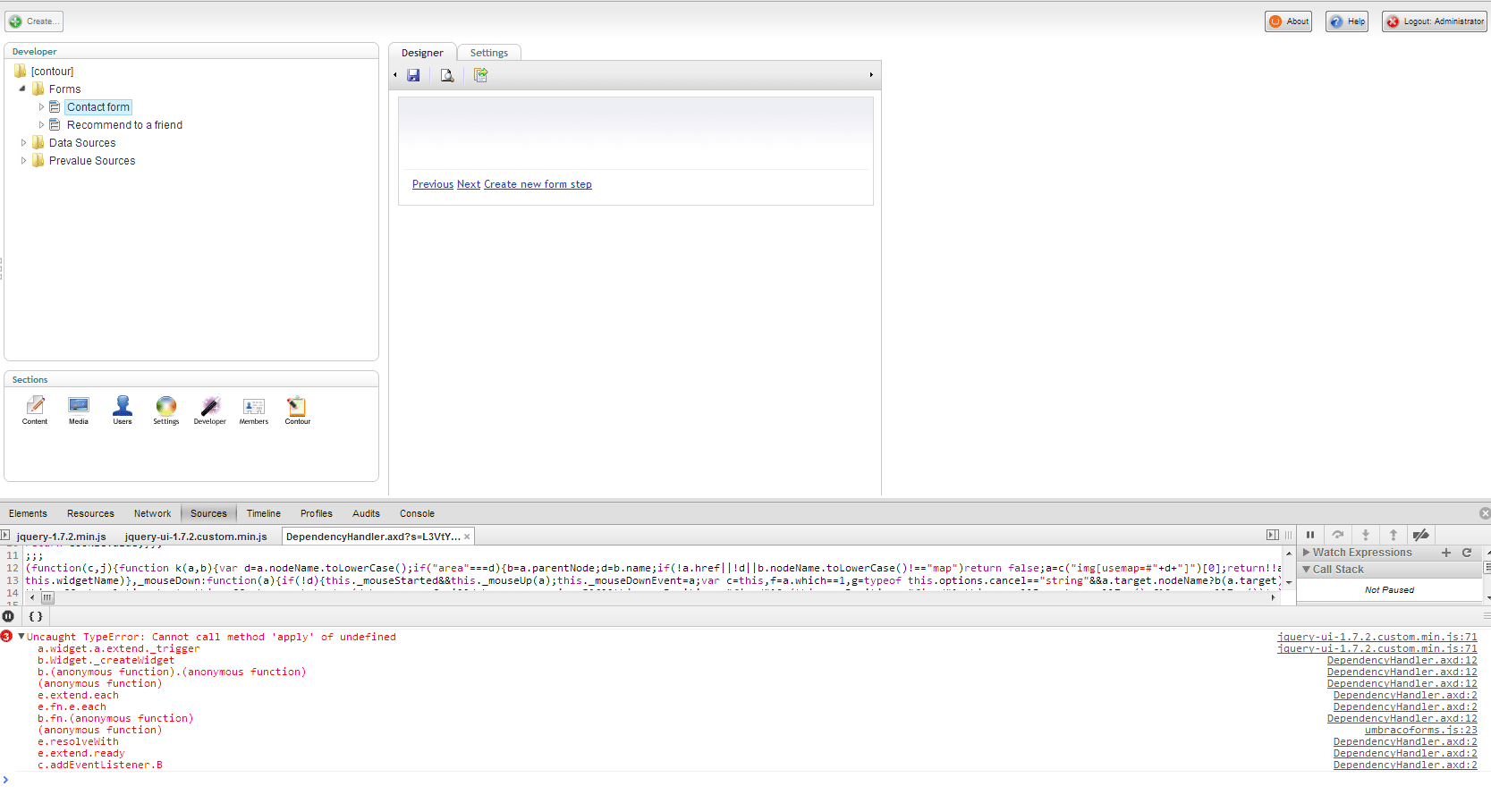
Task: Click the Create new form step link
Action: [x=538, y=184]
